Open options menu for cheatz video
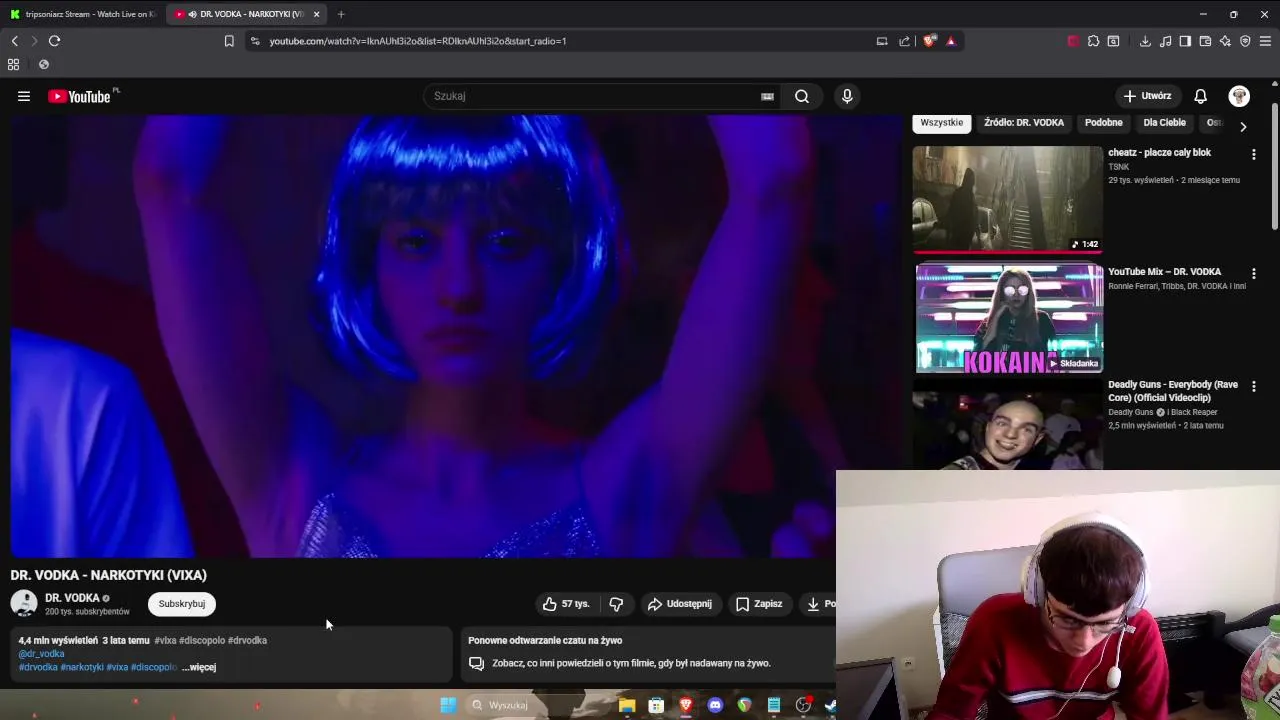 (1253, 154)
